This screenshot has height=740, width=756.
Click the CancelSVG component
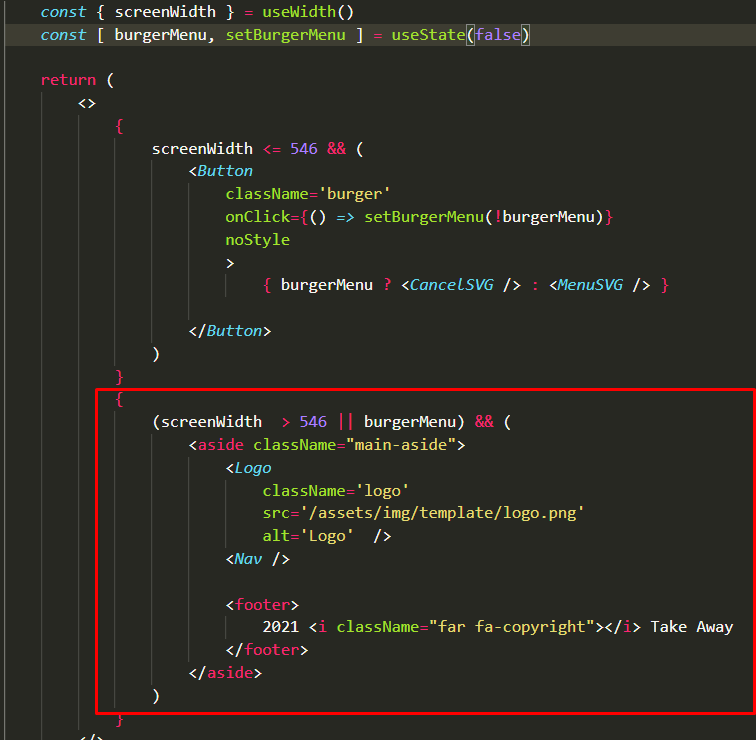point(461,285)
